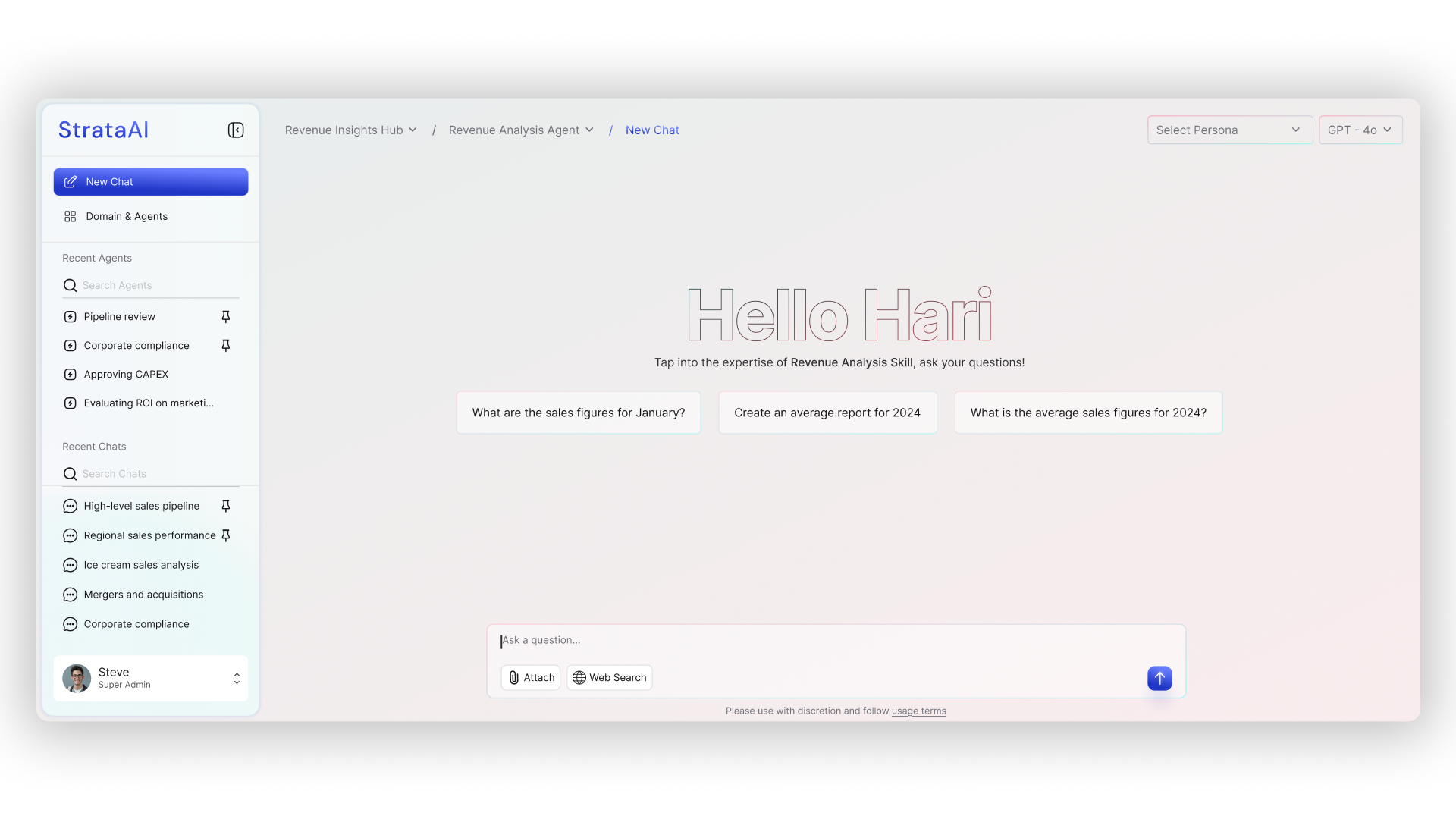Open the Ice cream sales analysis chat bubble icon
This screenshot has width=1456, height=819.
click(x=70, y=564)
